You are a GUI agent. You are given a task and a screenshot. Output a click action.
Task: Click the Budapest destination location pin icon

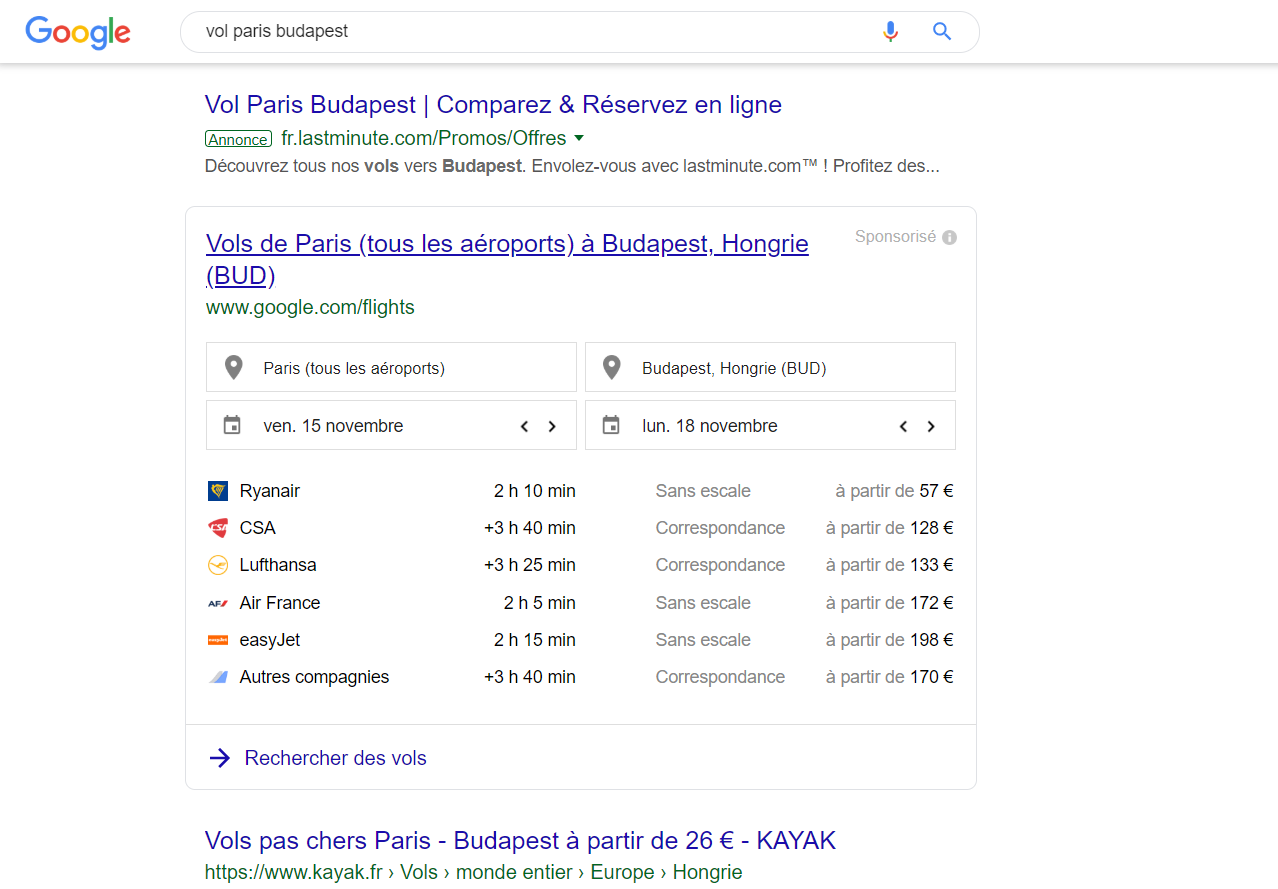click(612, 368)
